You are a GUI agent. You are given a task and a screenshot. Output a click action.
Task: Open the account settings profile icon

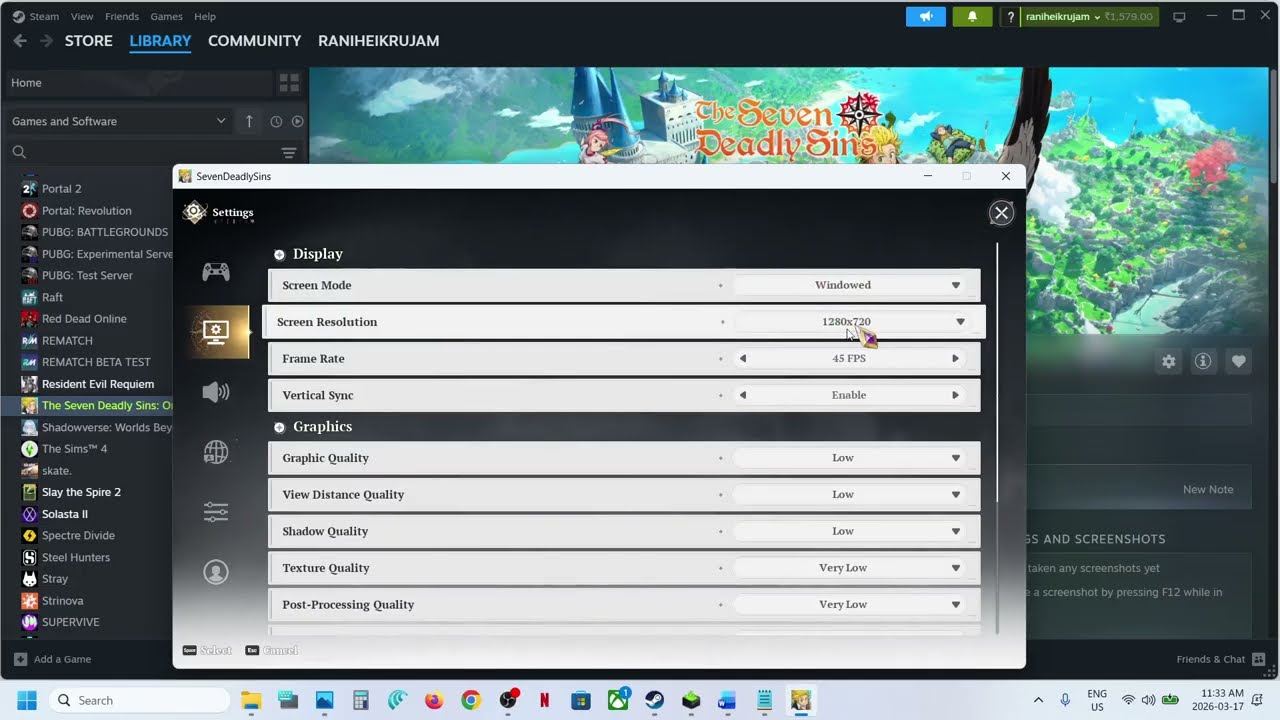(216, 572)
